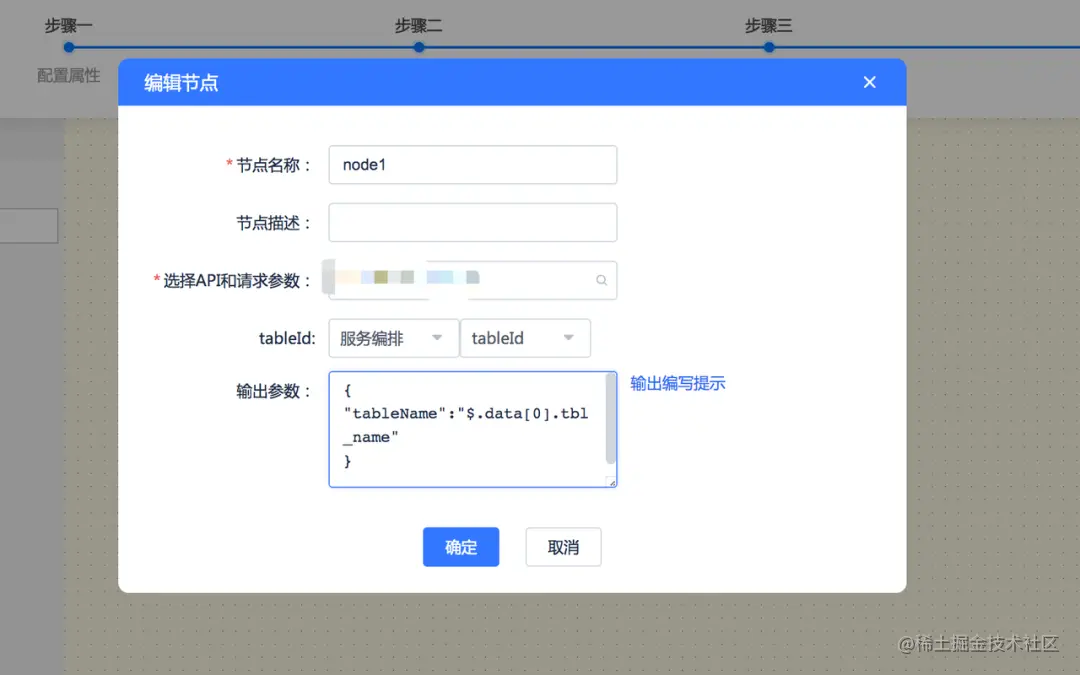Viewport: 1080px width, 675px height.
Task: Open the 服务编排 dropdown
Action: (x=393, y=338)
